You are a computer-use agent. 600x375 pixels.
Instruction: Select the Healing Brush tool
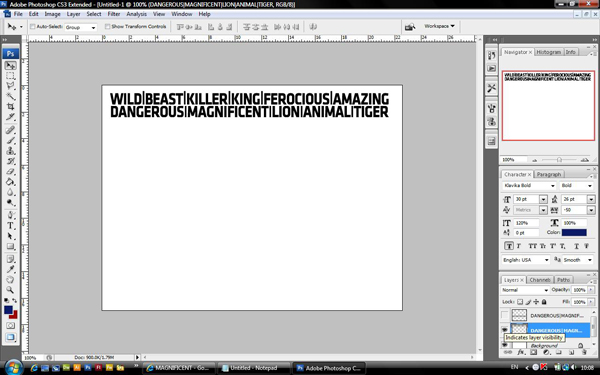coord(10,130)
